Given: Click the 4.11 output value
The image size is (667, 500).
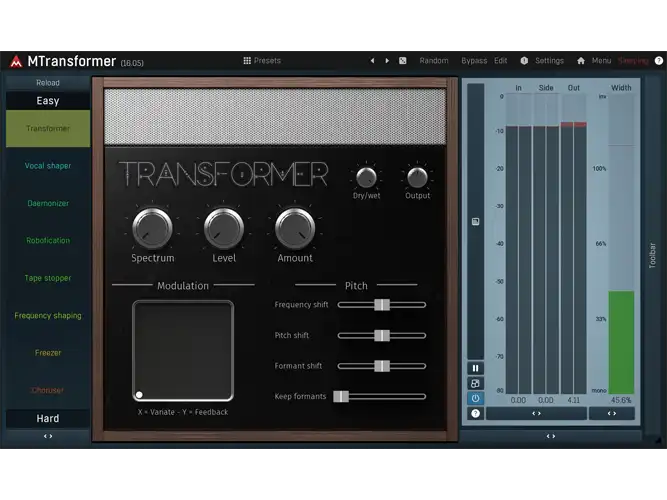Looking at the screenshot, I should (x=573, y=400).
